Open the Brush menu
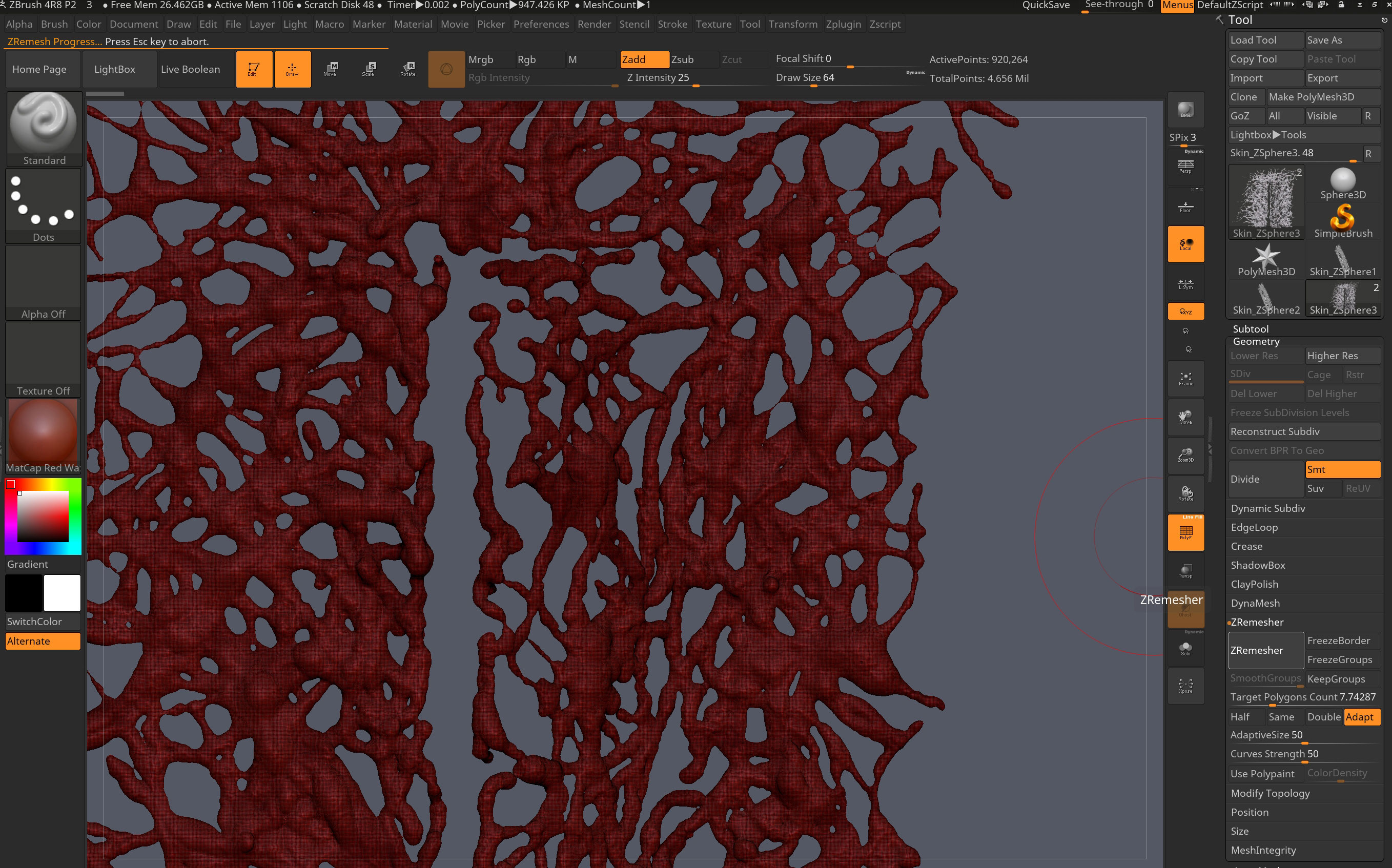 54,24
